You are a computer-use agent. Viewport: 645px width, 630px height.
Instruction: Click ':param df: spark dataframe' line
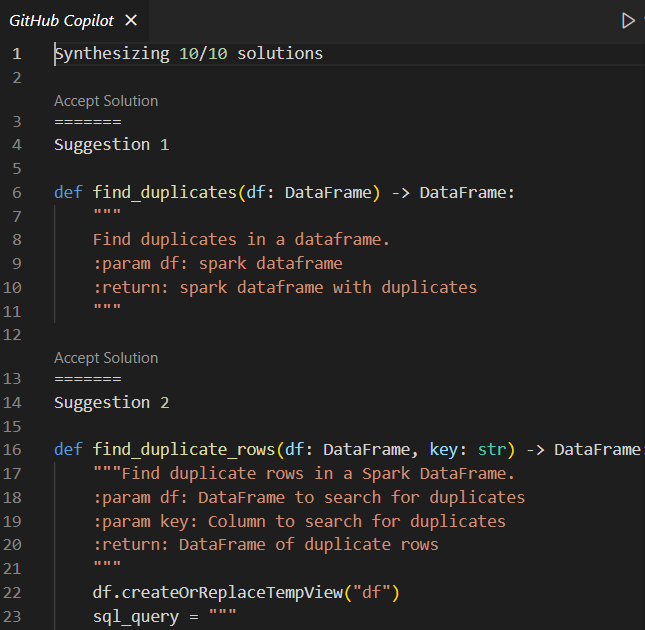pos(218,264)
